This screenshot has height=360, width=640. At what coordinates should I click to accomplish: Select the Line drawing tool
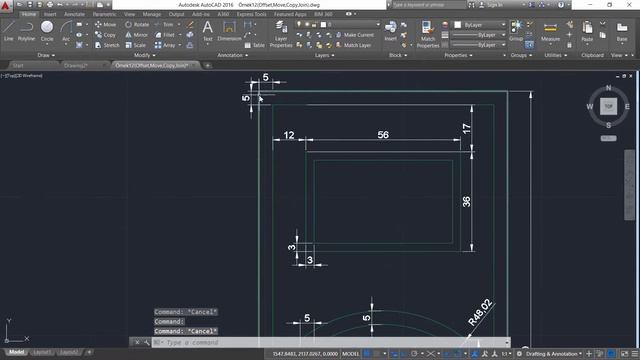(9, 31)
